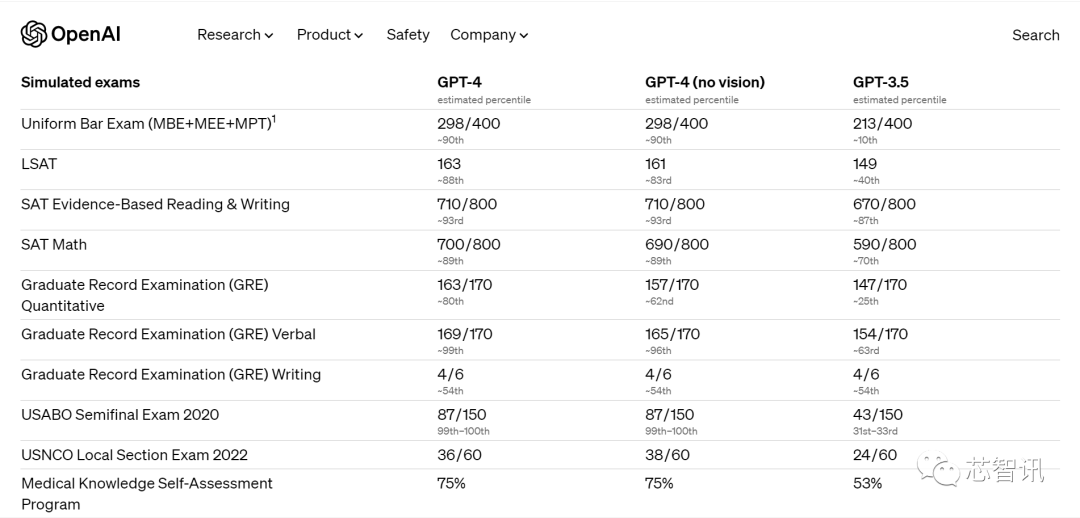Expand the Research dropdown chevron
Image resolution: width=1080 pixels, height=518 pixels.
tap(269, 36)
